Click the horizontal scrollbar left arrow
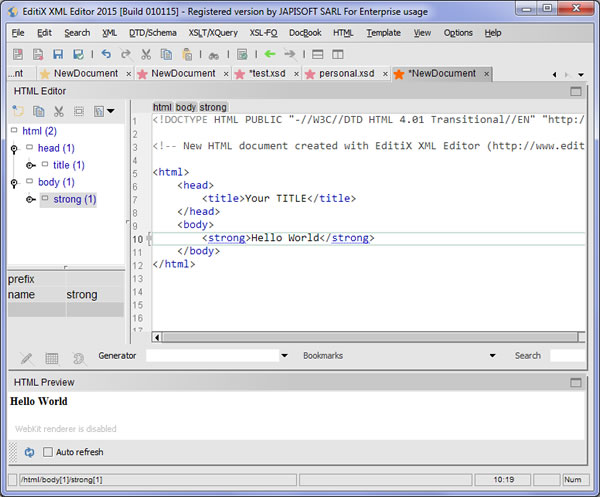 [157, 337]
